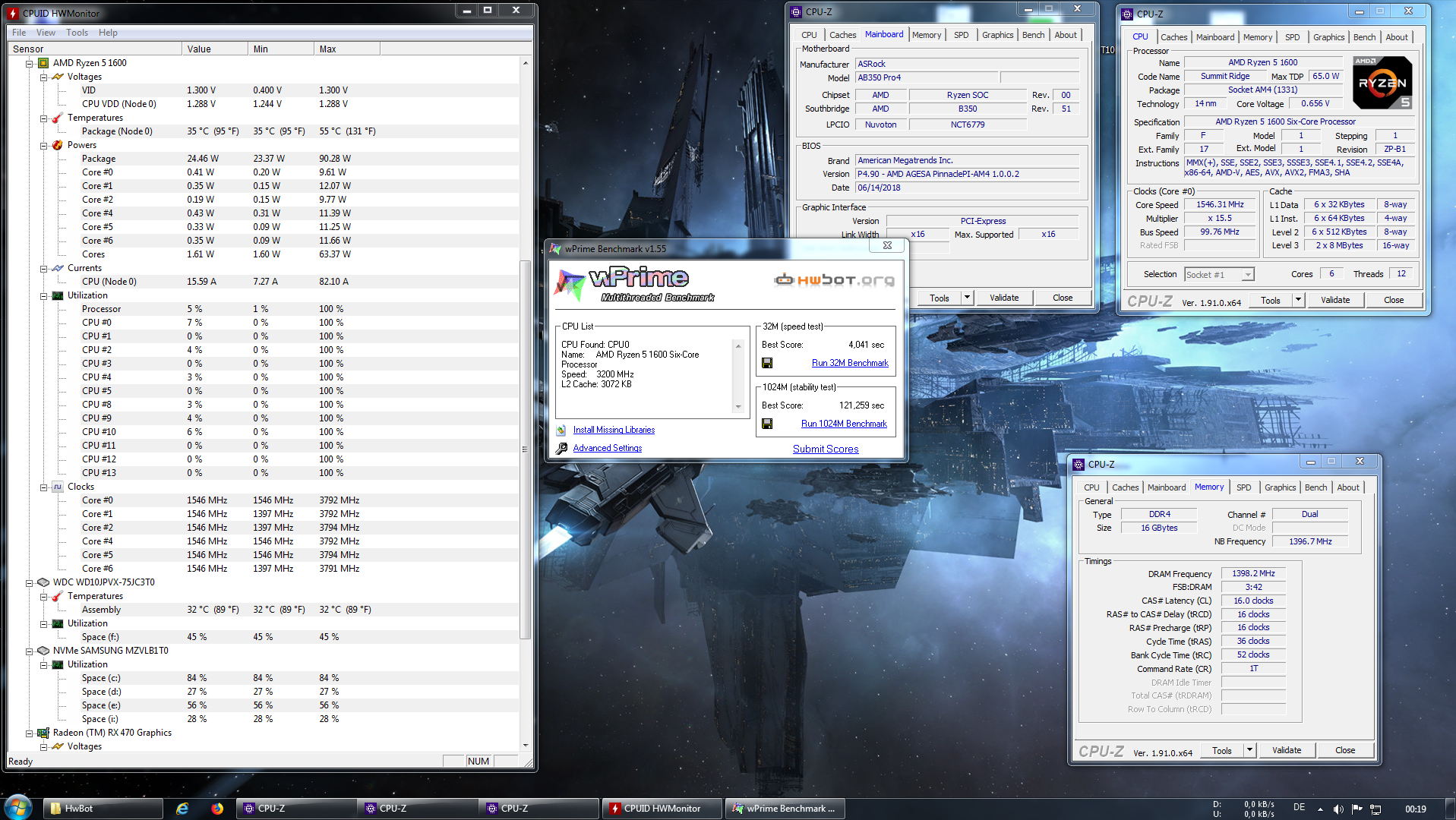Collapse the NVMe SAMSUNG MZVLB1T0 node
Viewport: 1456px width, 820px height.
[x=30, y=651]
